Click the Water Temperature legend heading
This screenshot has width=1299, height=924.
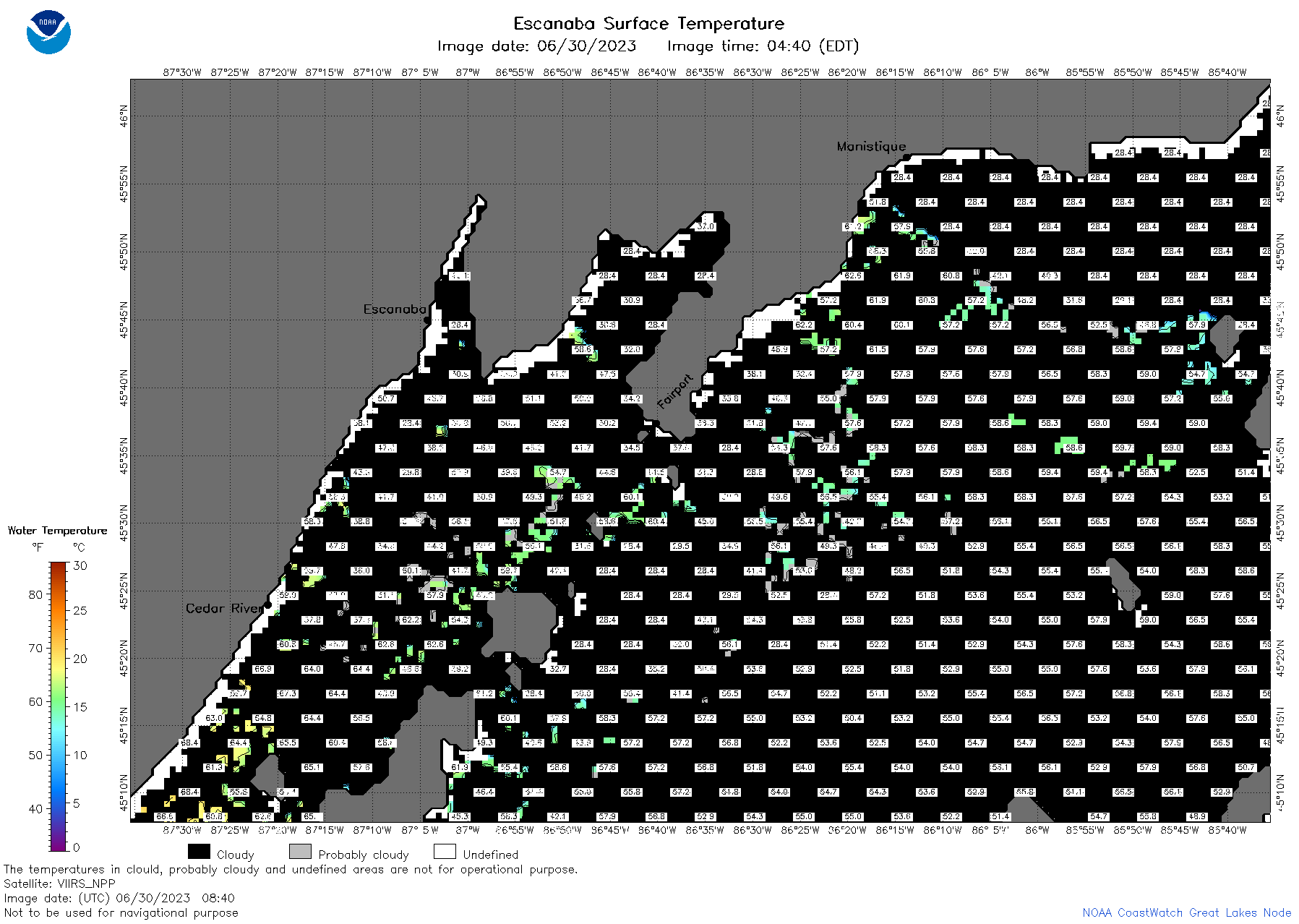point(57,531)
